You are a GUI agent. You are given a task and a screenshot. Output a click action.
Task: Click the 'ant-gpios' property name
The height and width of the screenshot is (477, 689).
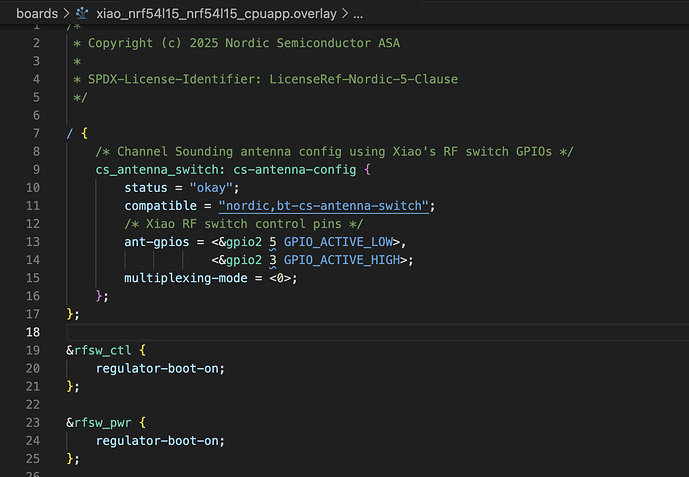(157, 241)
